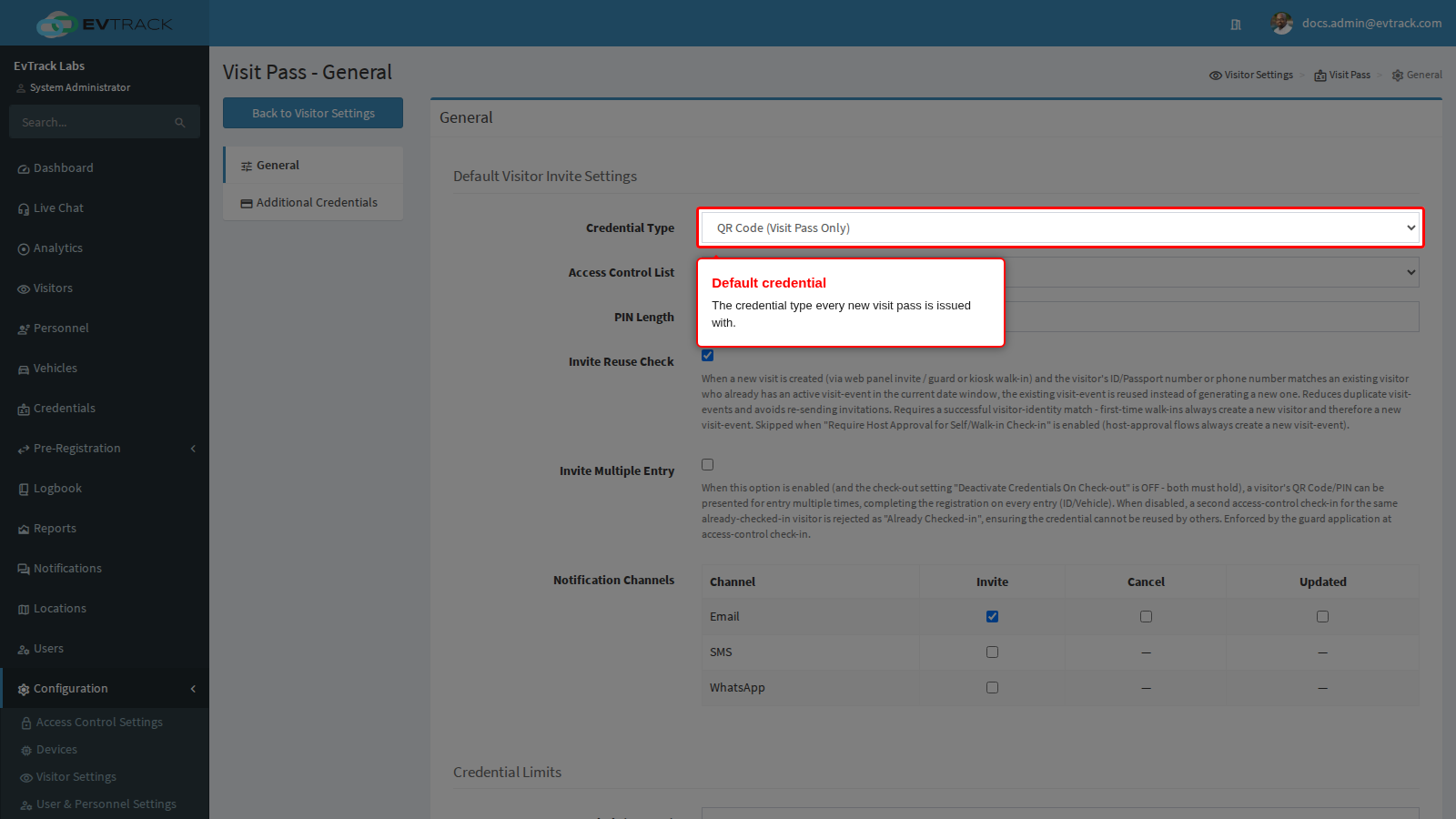Screen dimensions: 1456x819
Task: Toggle the Invite Reuse Check checkbox
Action: [707, 355]
